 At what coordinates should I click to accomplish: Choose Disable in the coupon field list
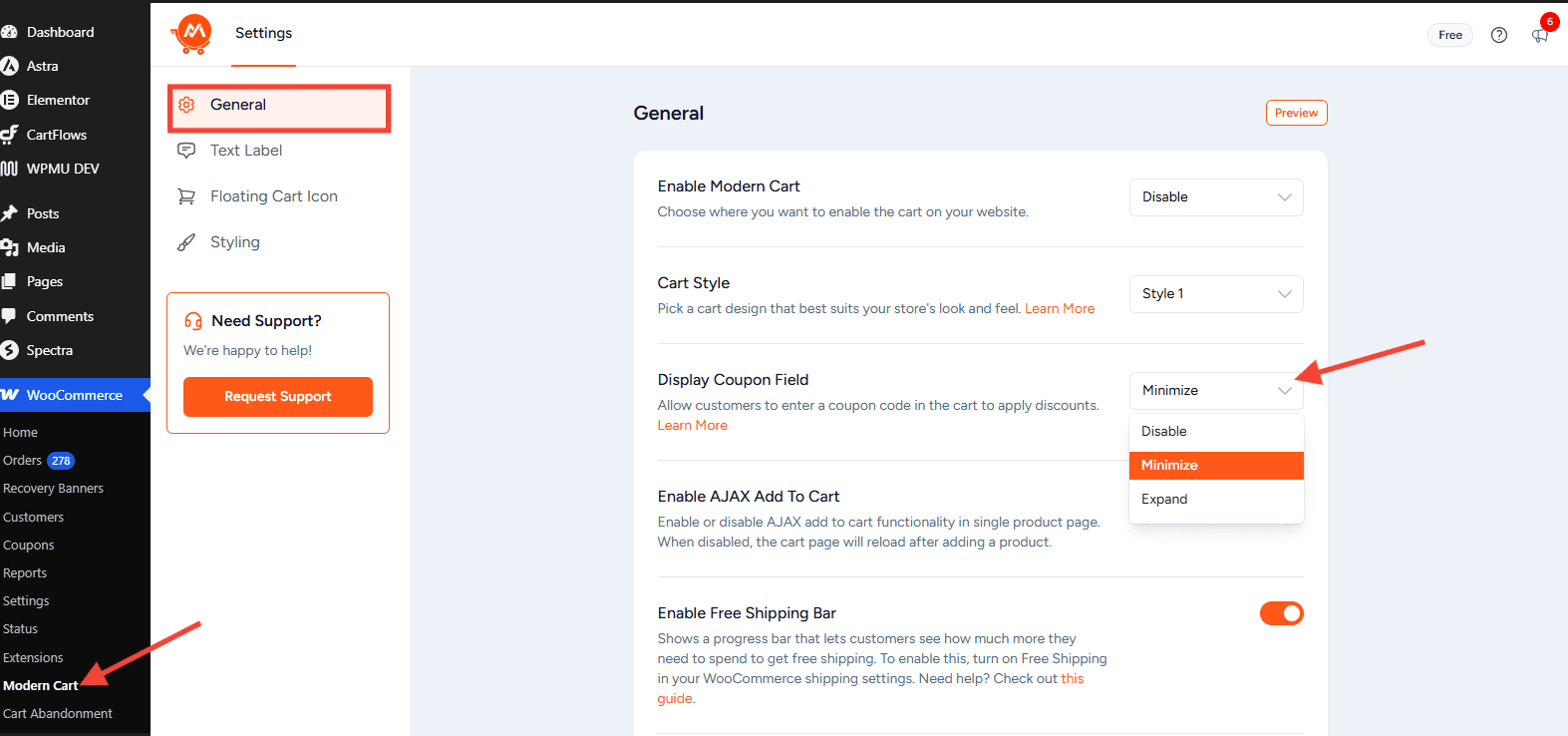coord(1216,432)
